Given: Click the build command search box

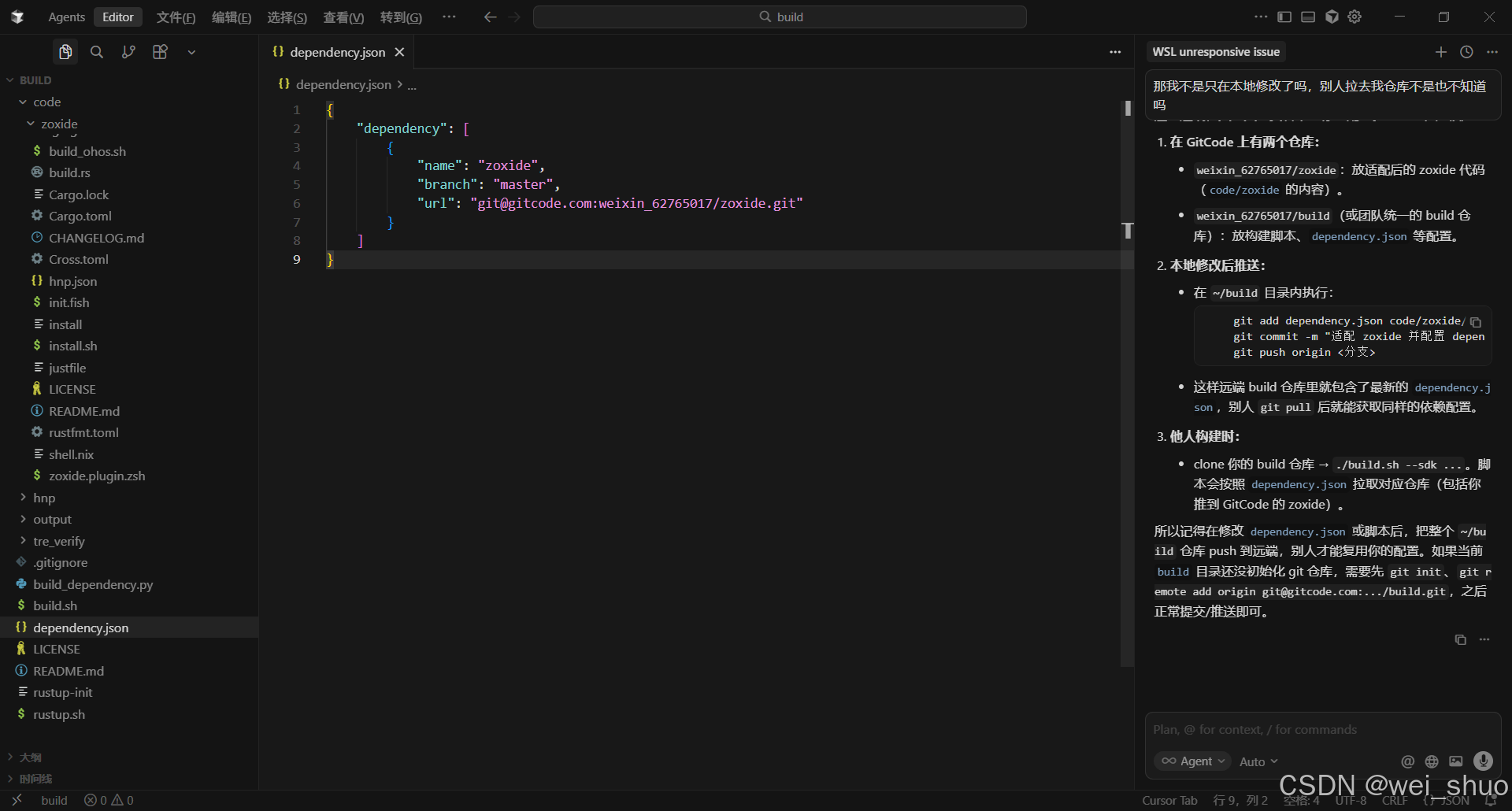Looking at the screenshot, I should coord(780,17).
